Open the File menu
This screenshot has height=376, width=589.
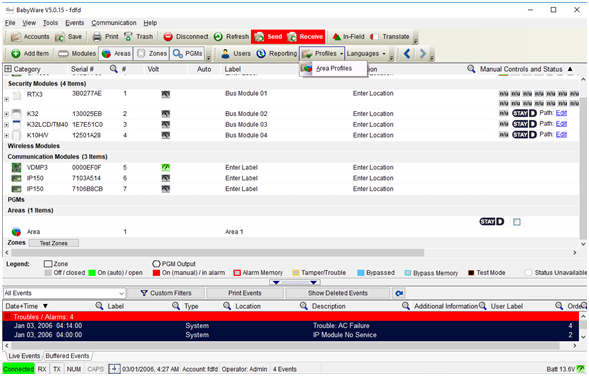coord(10,23)
